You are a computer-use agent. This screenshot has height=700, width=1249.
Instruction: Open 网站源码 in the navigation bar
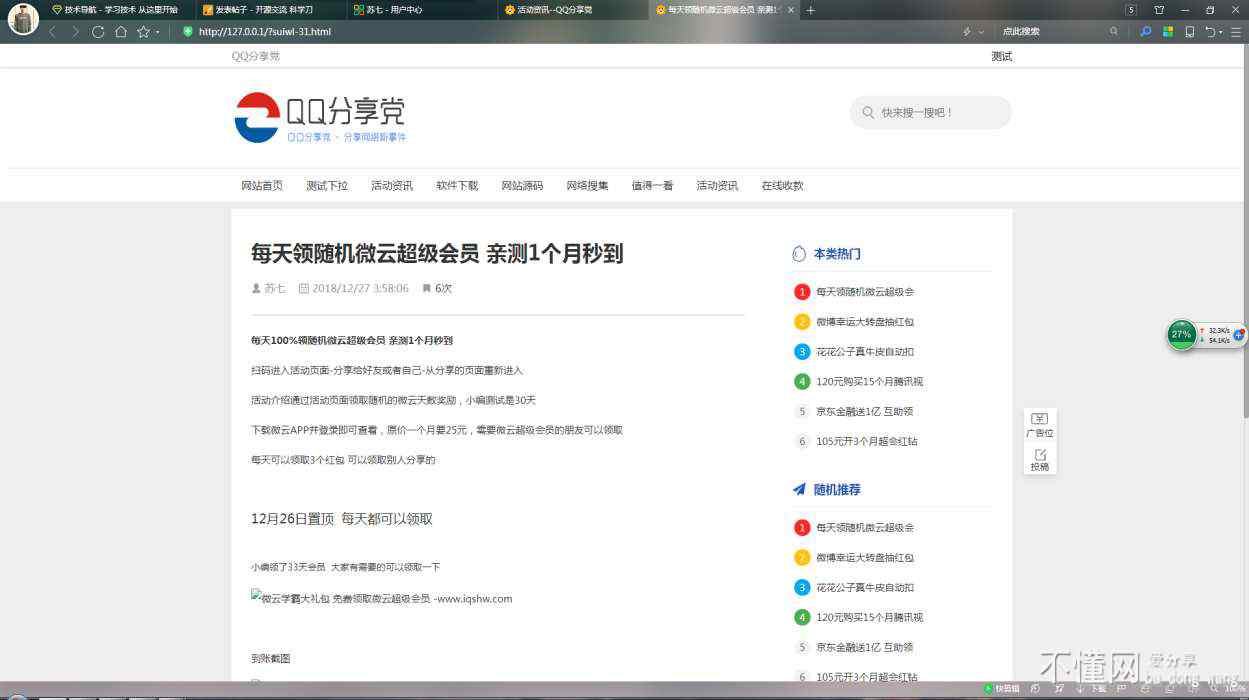pyautogui.click(x=522, y=186)
